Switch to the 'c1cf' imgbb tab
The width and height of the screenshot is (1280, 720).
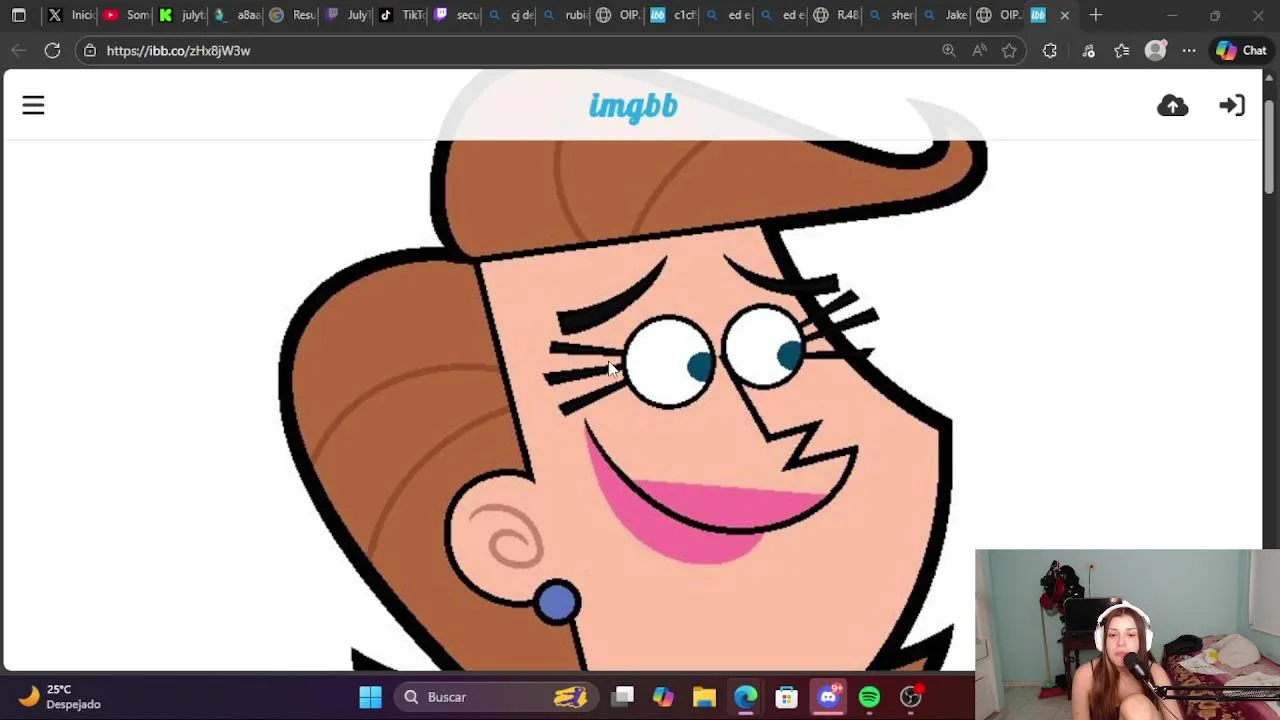(x=675, y=15)
